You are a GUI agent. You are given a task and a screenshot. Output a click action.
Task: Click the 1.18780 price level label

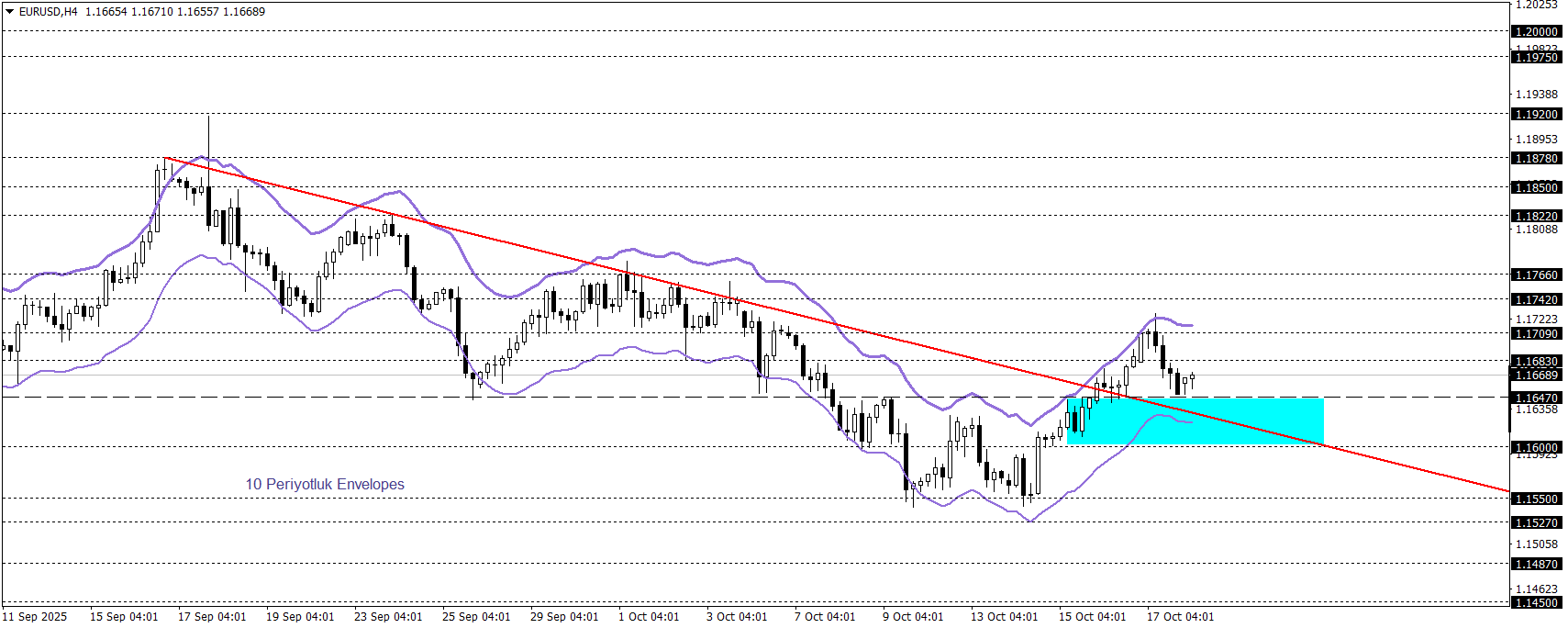pyautogui.click(x=1536, y=158)
